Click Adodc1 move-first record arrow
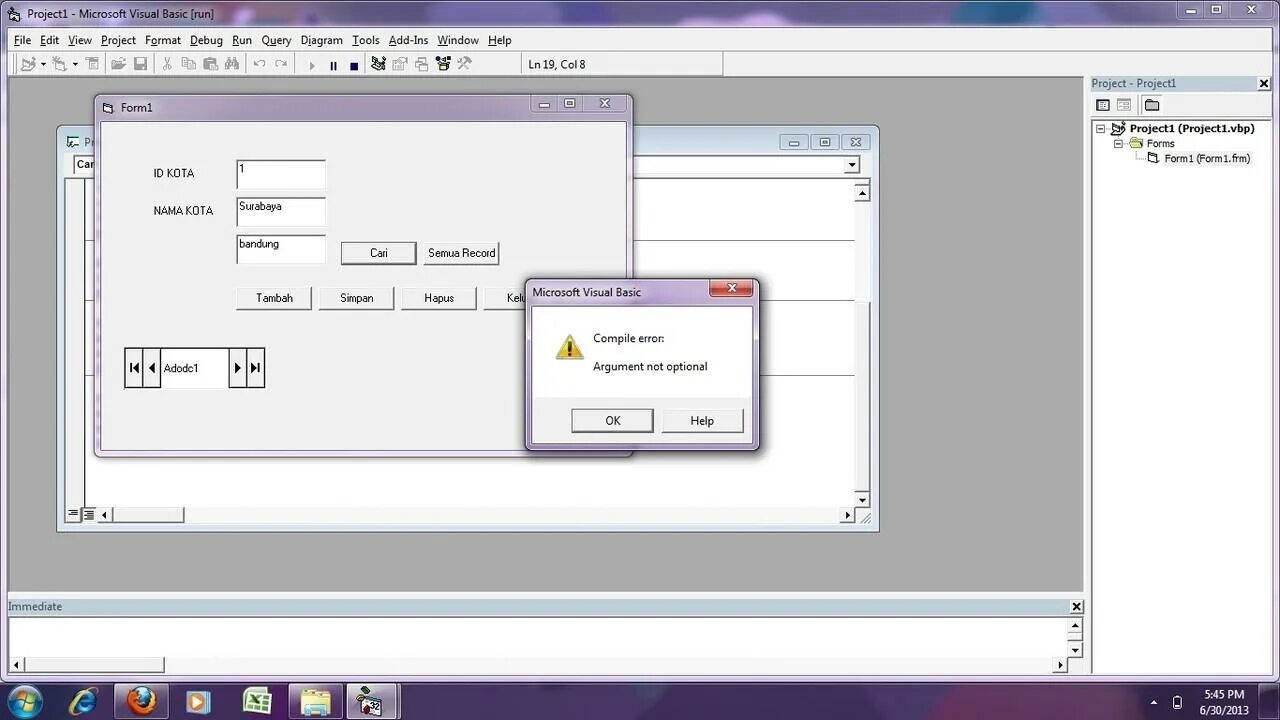Screen dimensions: 1280x720 [134, 368]
